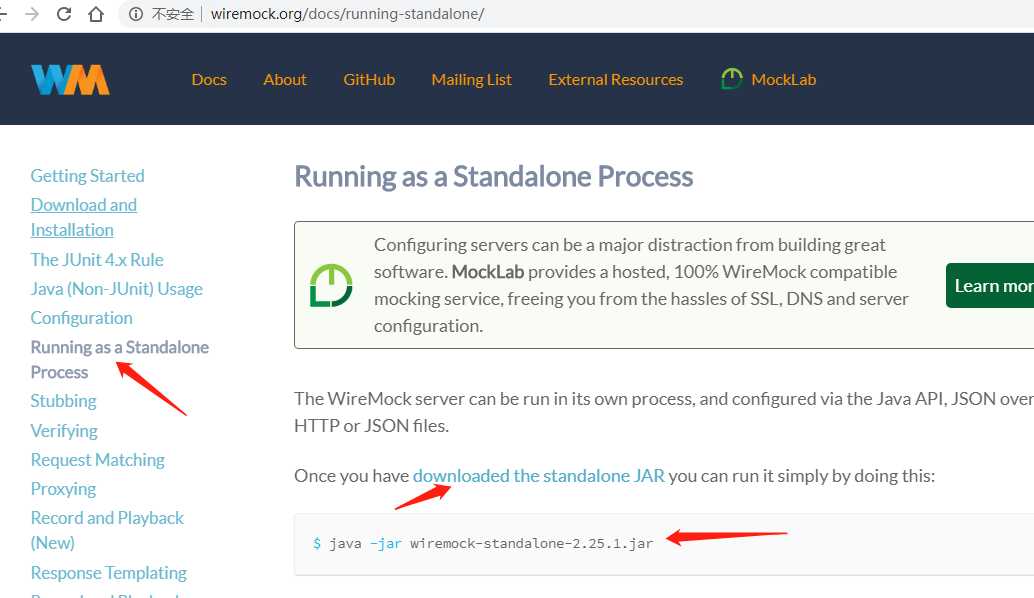1034x598 pixels.
Task: Open Java (Non-JUnit) Usage link
Action: click(x=117, y=289)
